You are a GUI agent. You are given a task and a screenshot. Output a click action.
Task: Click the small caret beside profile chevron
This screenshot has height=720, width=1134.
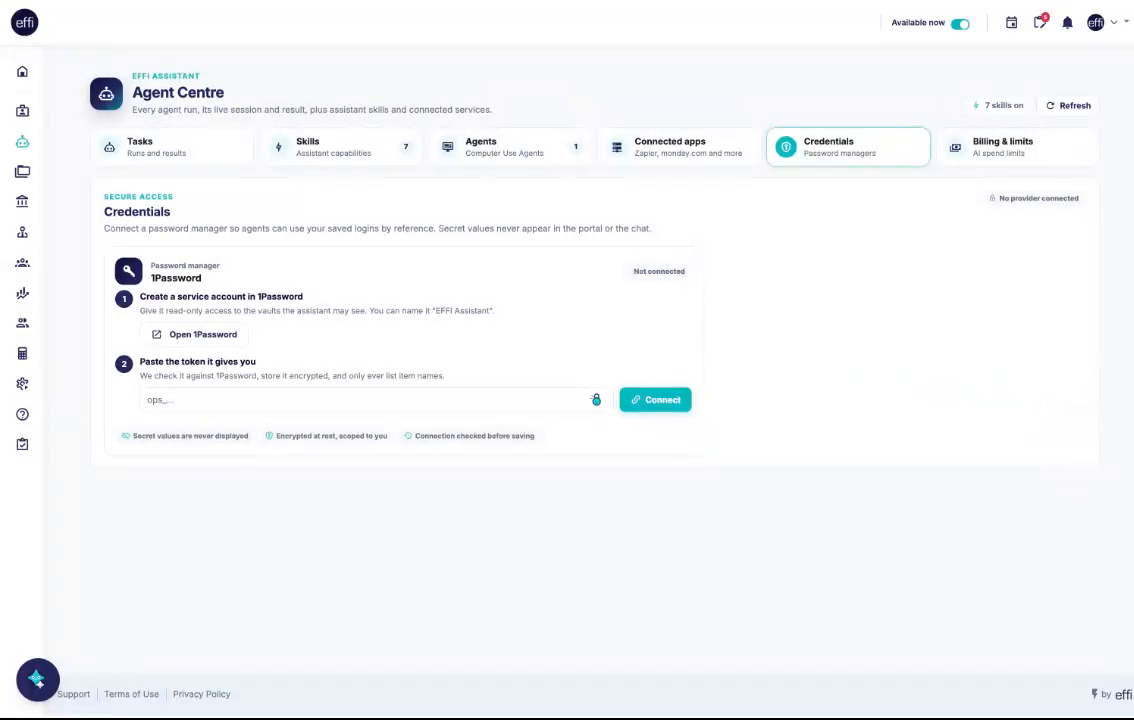click(x=1126, y=22)
